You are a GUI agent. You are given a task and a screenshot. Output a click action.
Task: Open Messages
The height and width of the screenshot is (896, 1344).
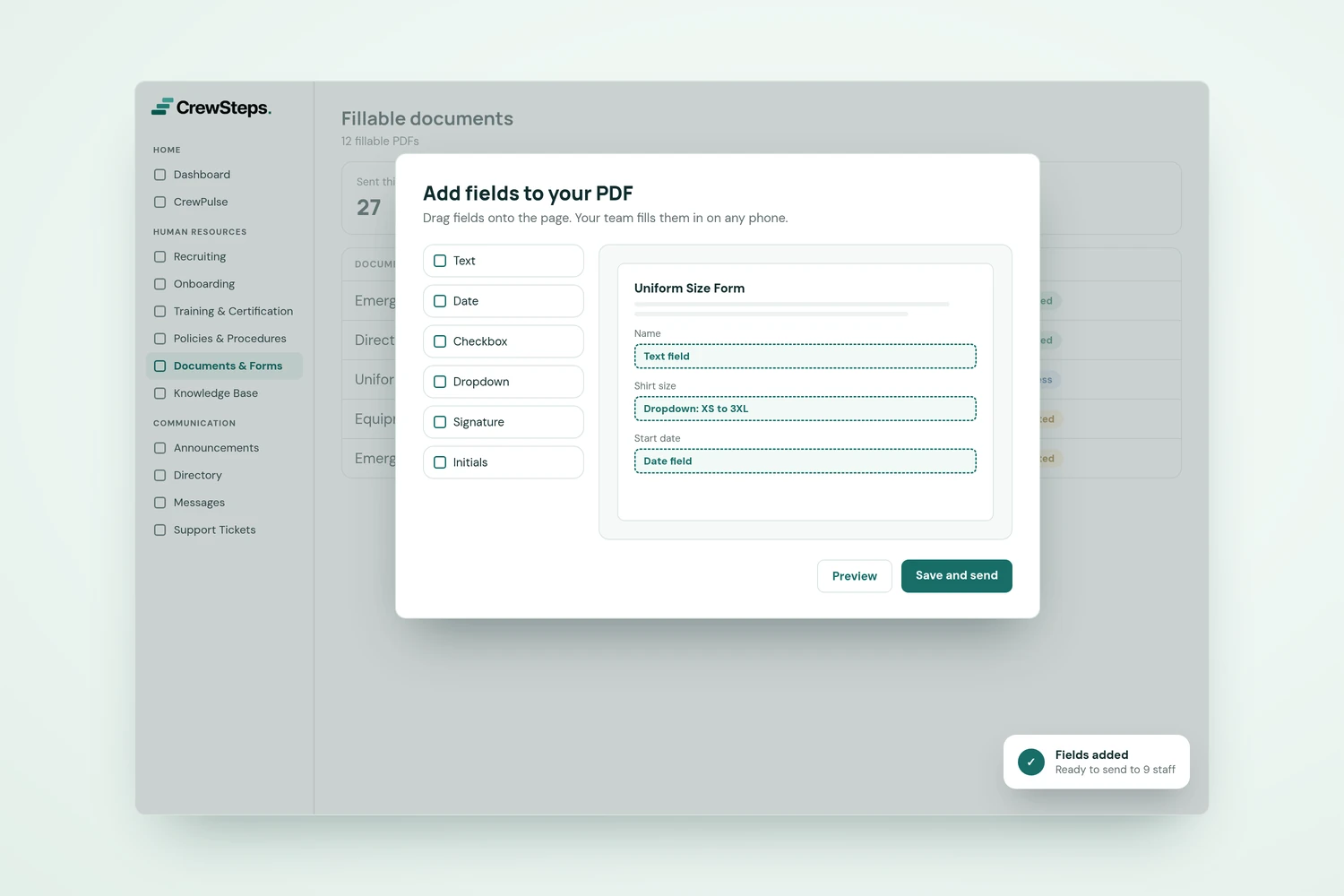click(224, 503)
